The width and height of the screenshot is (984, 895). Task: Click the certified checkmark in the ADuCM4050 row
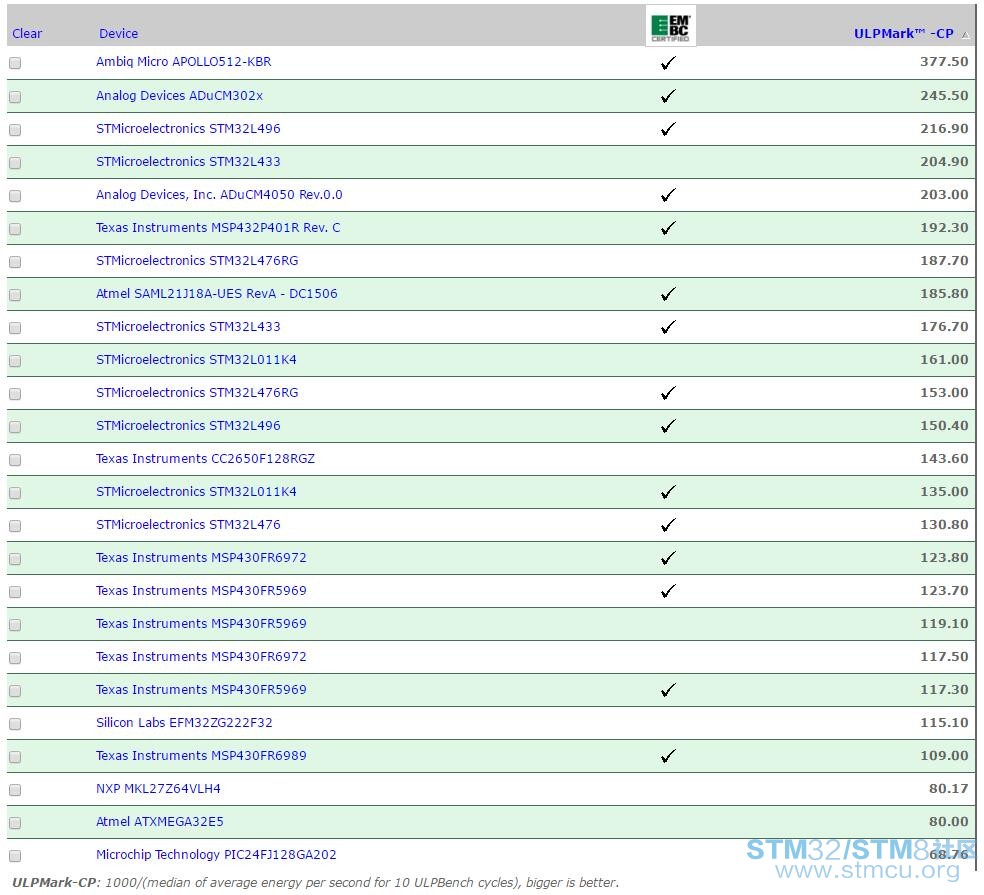pyautogui.click(x=668, y=195)
